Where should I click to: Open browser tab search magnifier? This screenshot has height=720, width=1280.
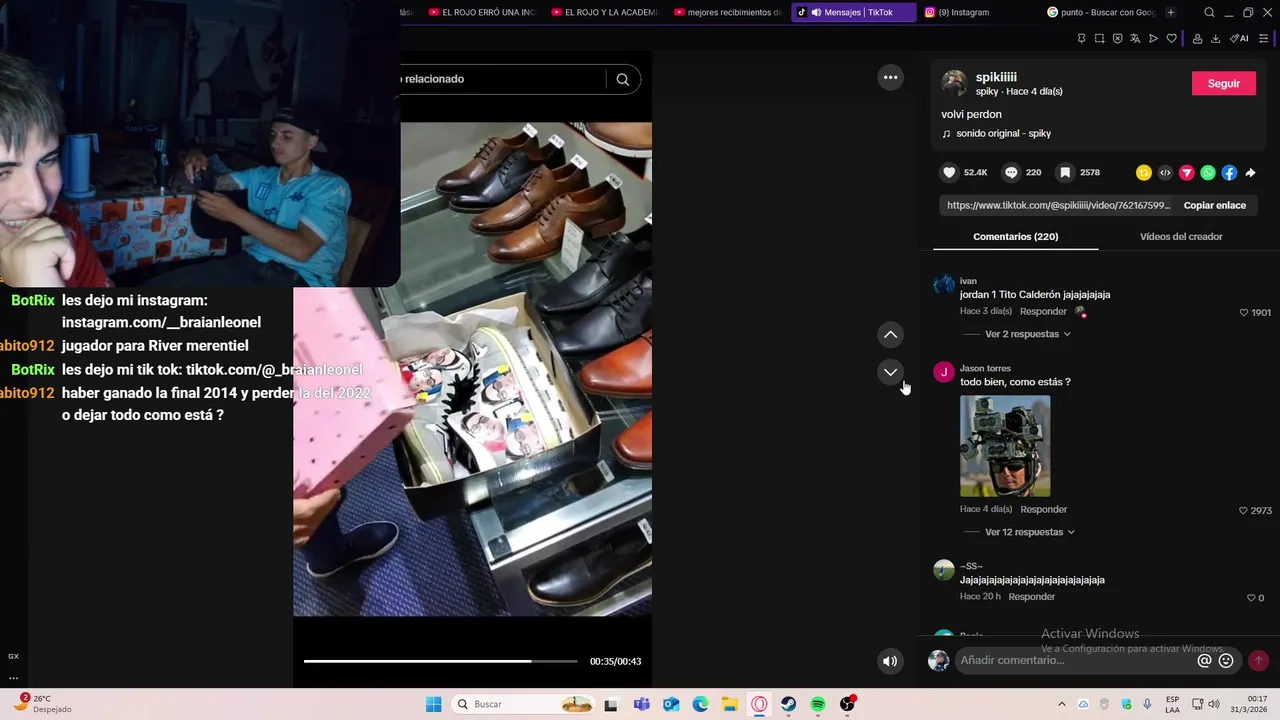1210,12
